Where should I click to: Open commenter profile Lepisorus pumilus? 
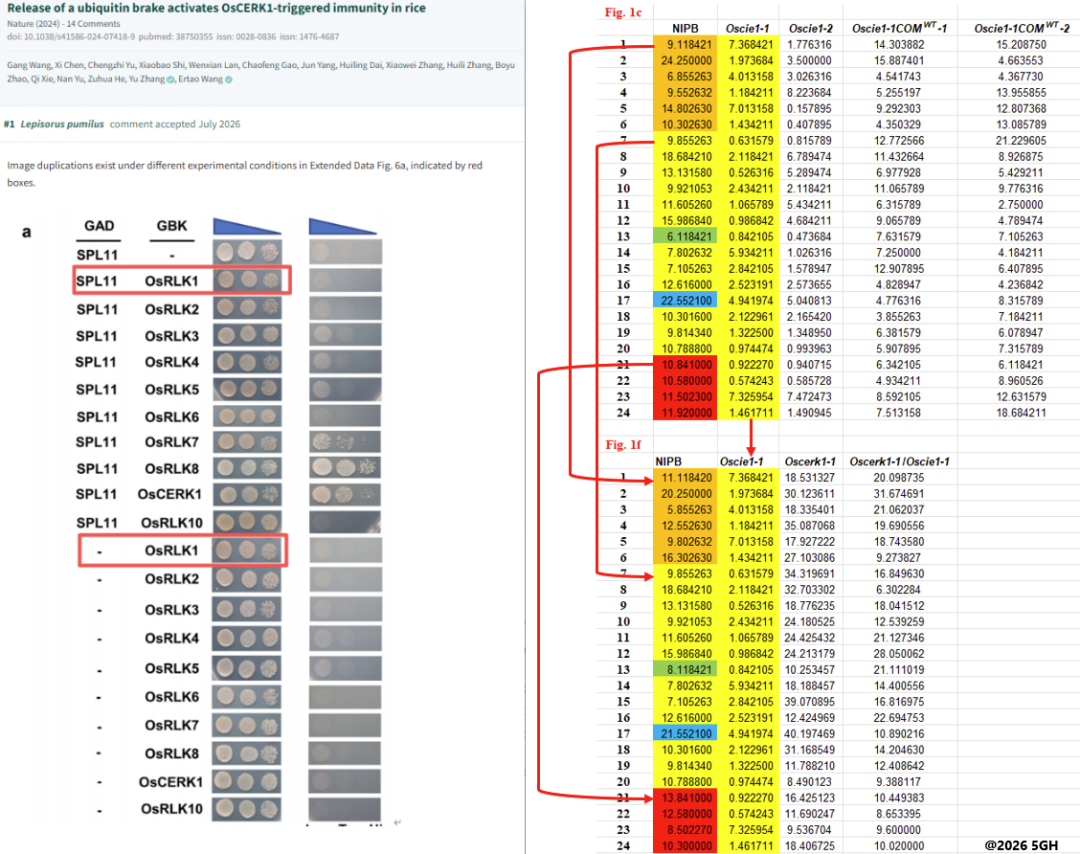point(62,124)
